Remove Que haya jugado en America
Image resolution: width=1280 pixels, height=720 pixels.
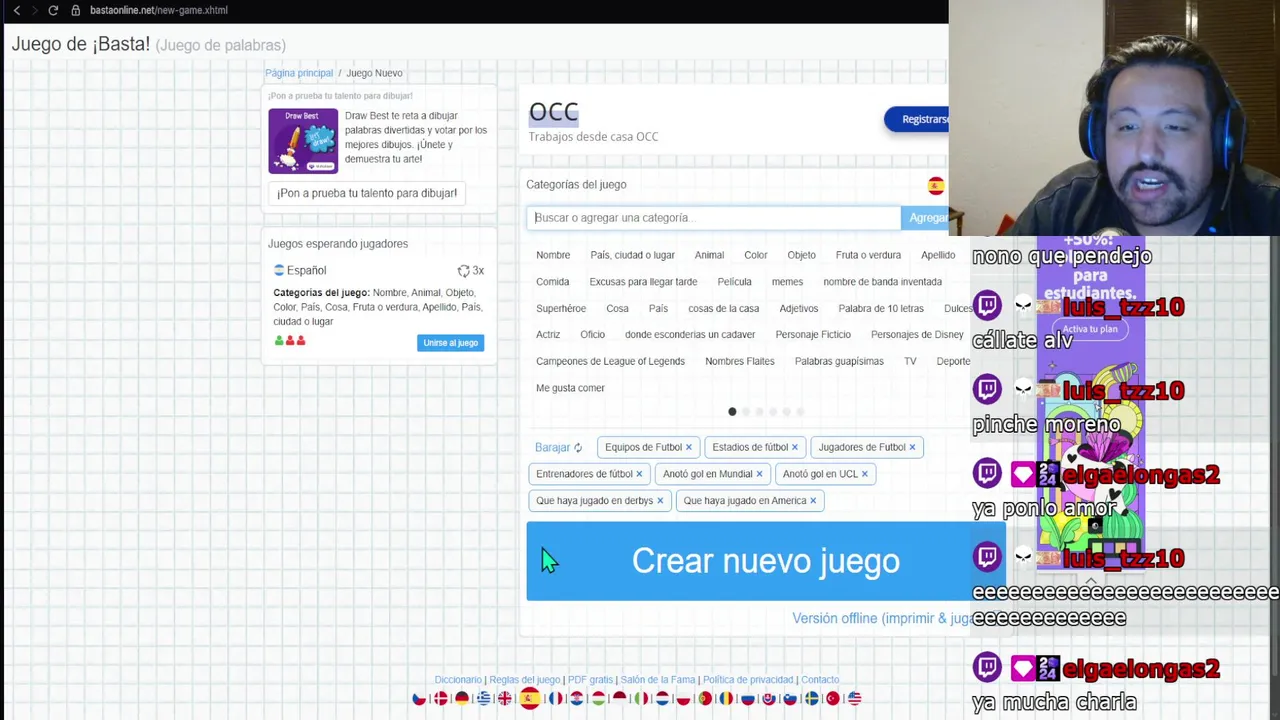click(x=813, y=501)
